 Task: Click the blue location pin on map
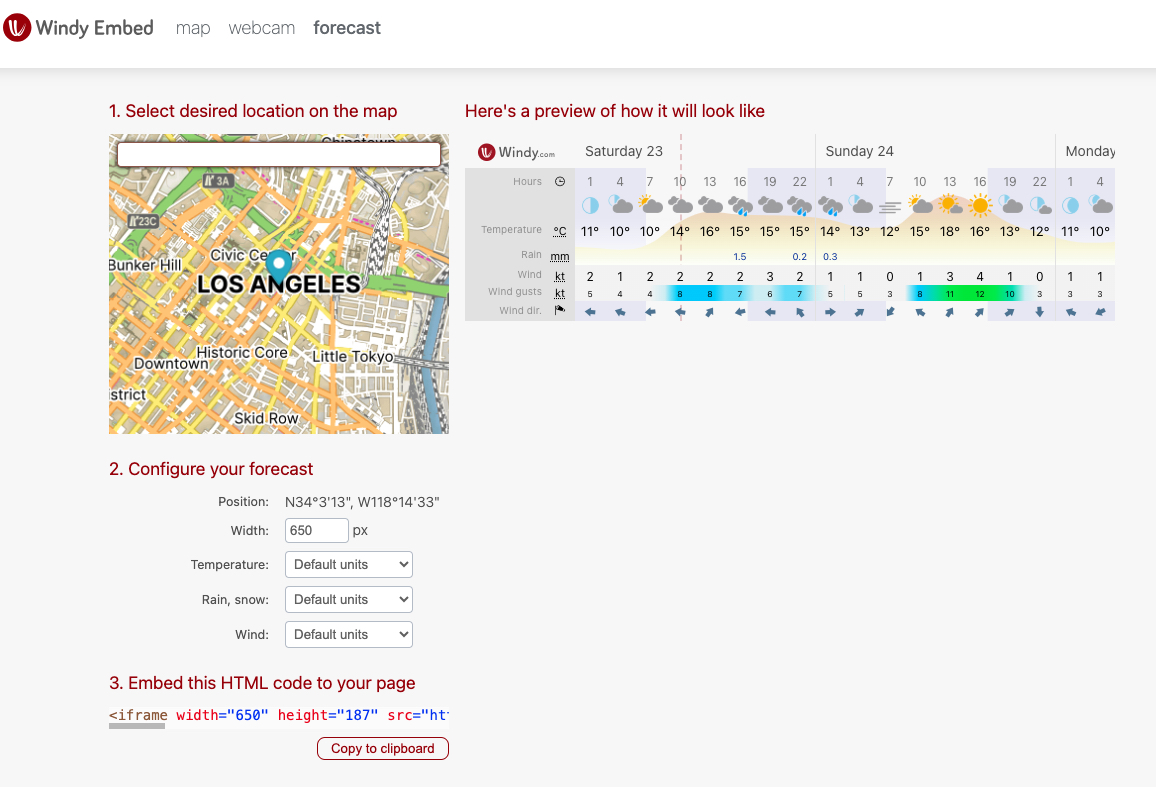(278, 266)
